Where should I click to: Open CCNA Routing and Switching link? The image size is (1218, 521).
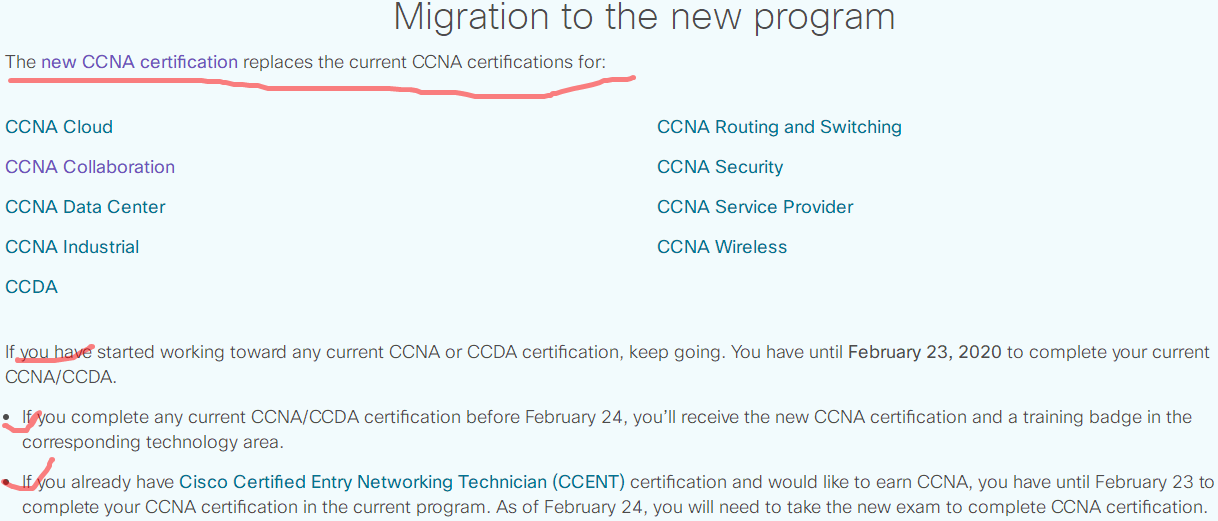(x=779, y=127)
